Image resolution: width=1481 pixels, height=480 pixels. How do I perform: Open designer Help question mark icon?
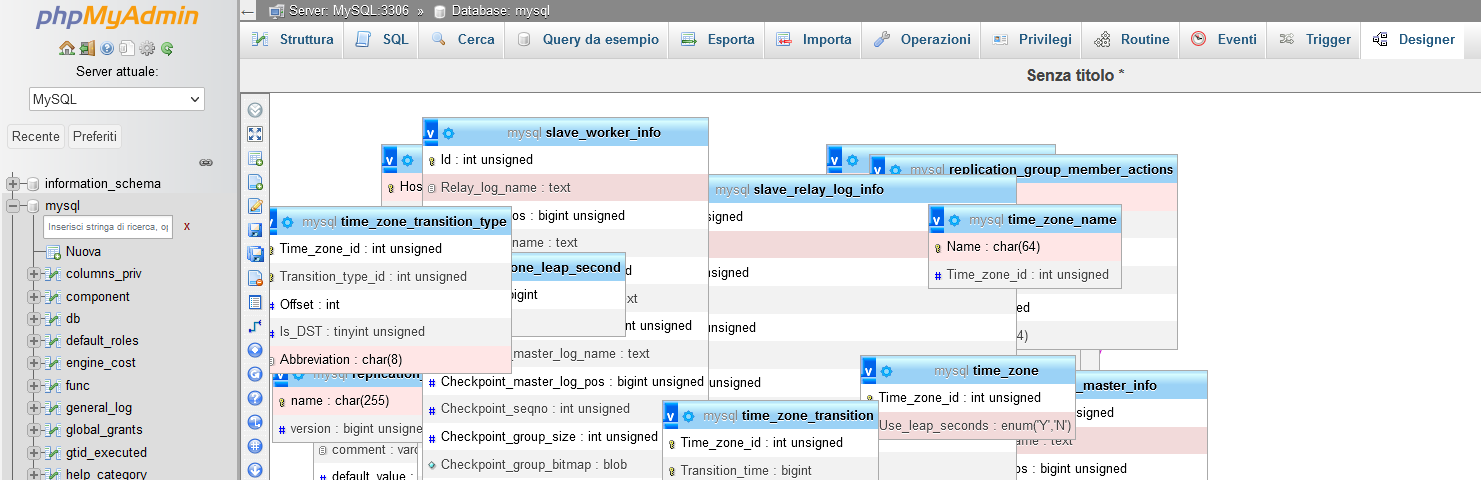pyautogui.click(x=255, y=398)
